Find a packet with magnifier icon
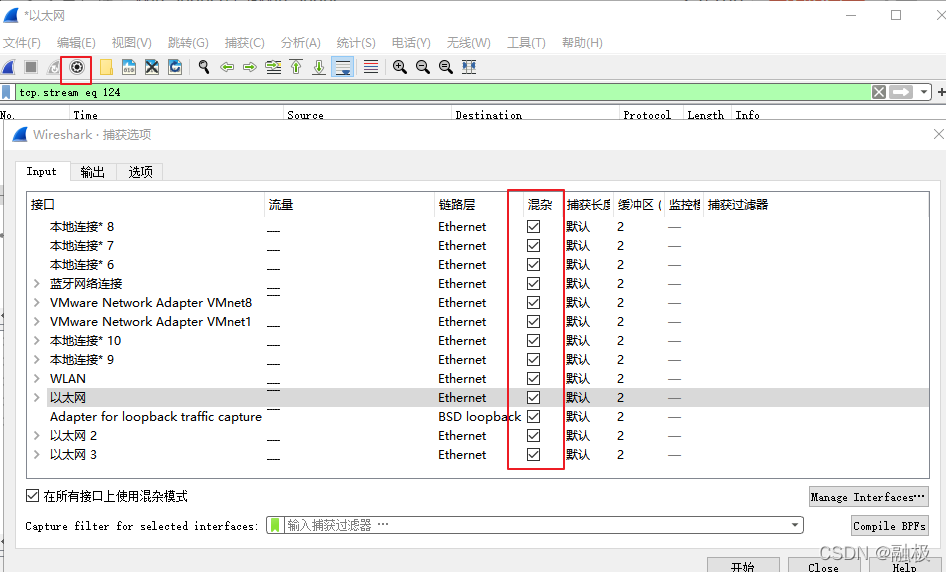The height and width of the screenshot is (572, 946). pyautogui.click(x=204, y=67)
